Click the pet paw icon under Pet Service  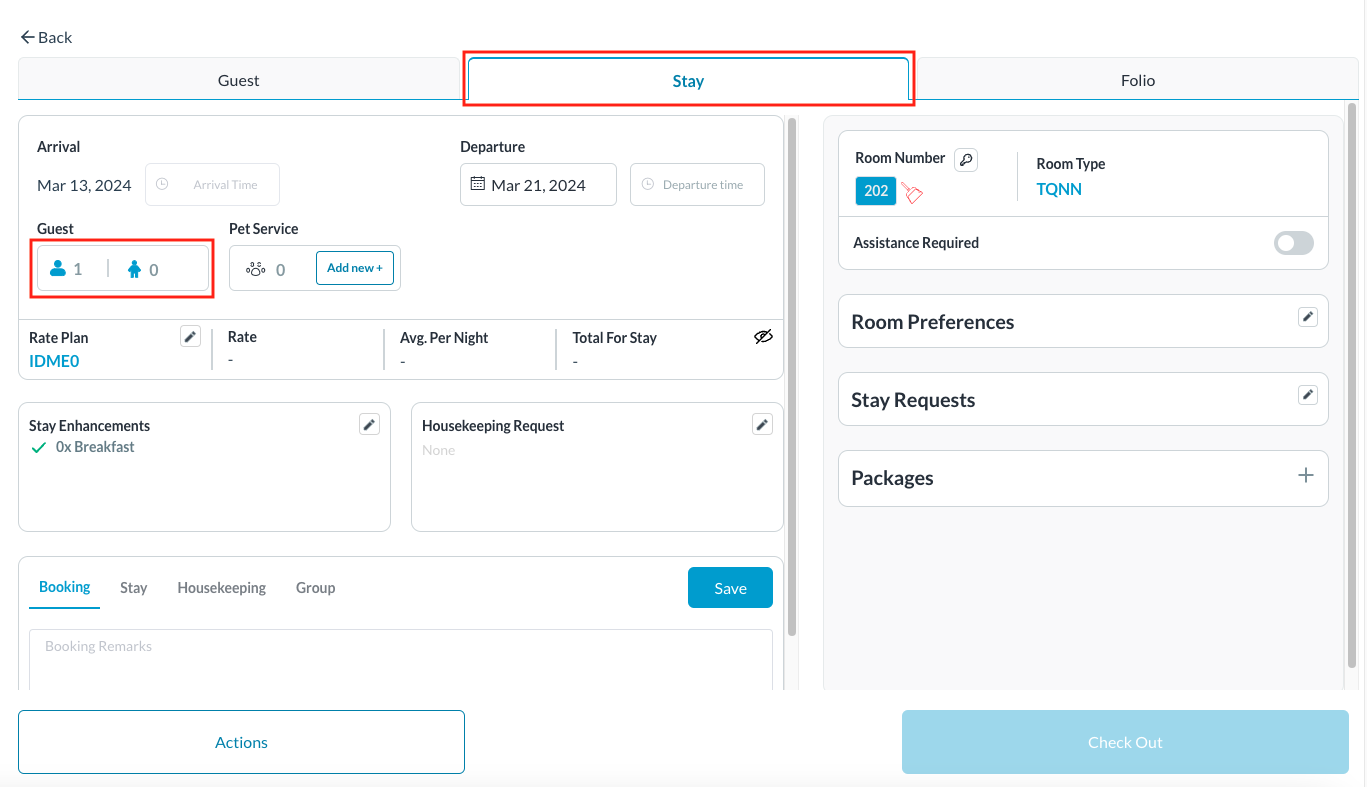[255, 269]
